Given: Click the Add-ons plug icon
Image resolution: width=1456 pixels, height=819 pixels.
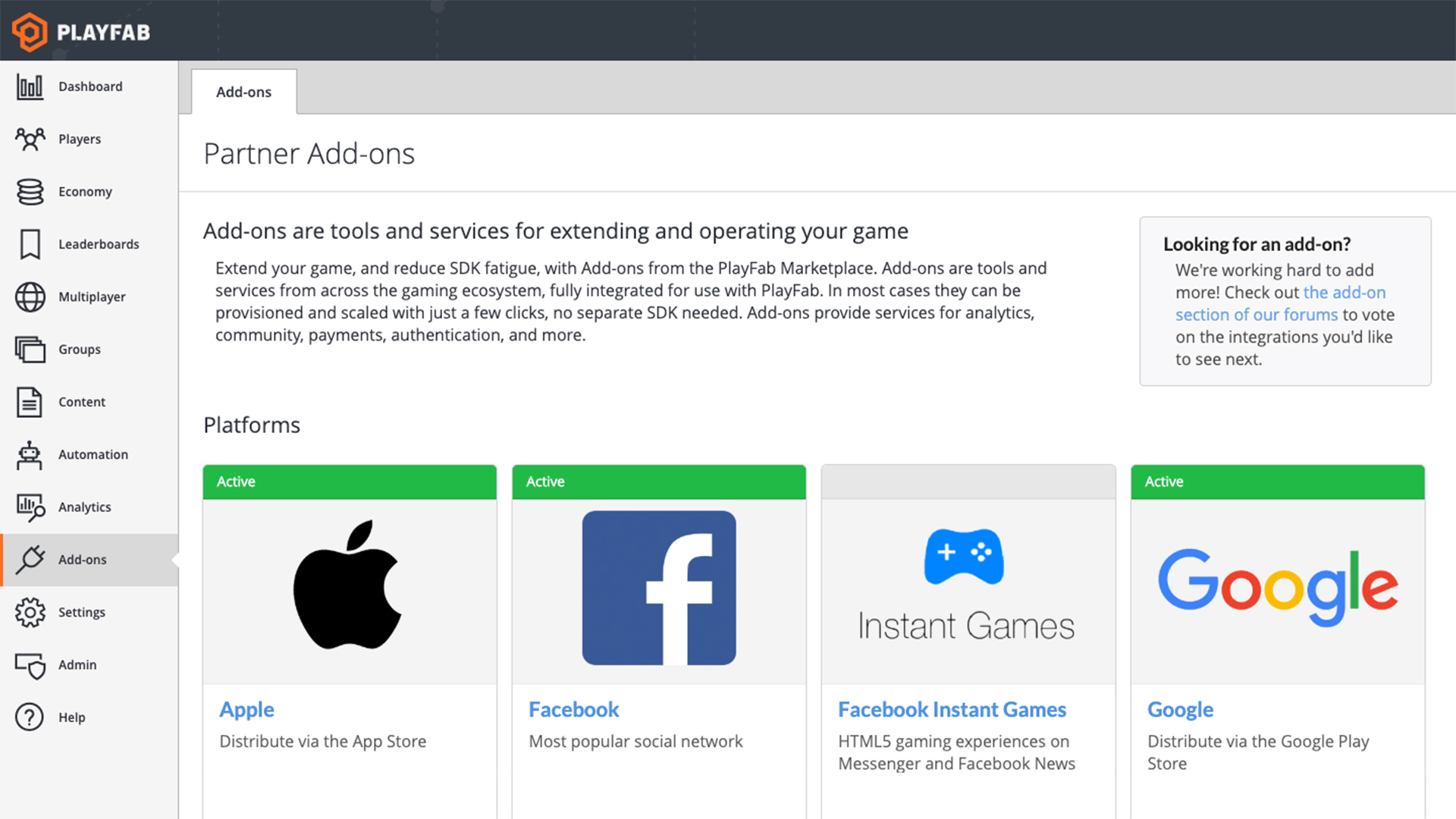Looking at the screenshot, I should 30,560.
